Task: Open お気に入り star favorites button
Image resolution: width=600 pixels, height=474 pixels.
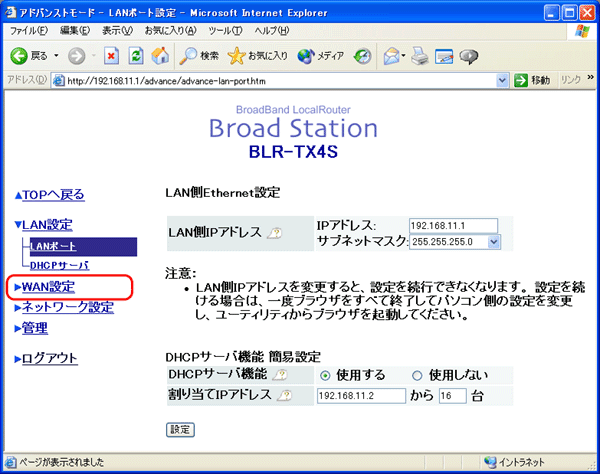Action: click(x=257, y=56)
